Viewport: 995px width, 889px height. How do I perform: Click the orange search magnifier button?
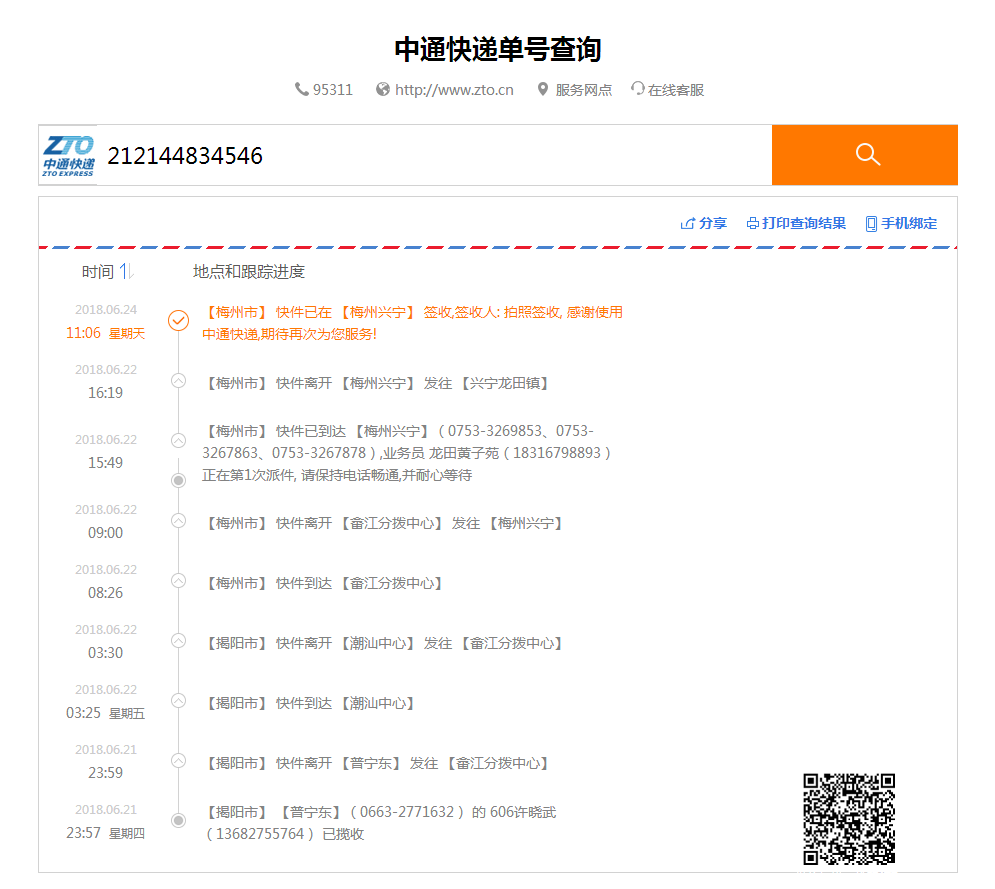[864, 155]
